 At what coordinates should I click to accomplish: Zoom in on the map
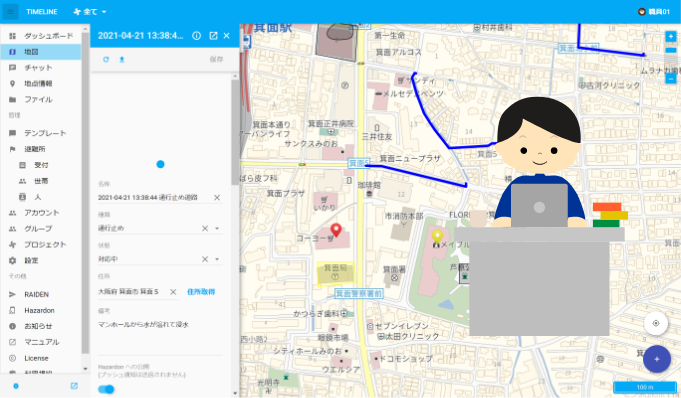[x=671, y=37]
